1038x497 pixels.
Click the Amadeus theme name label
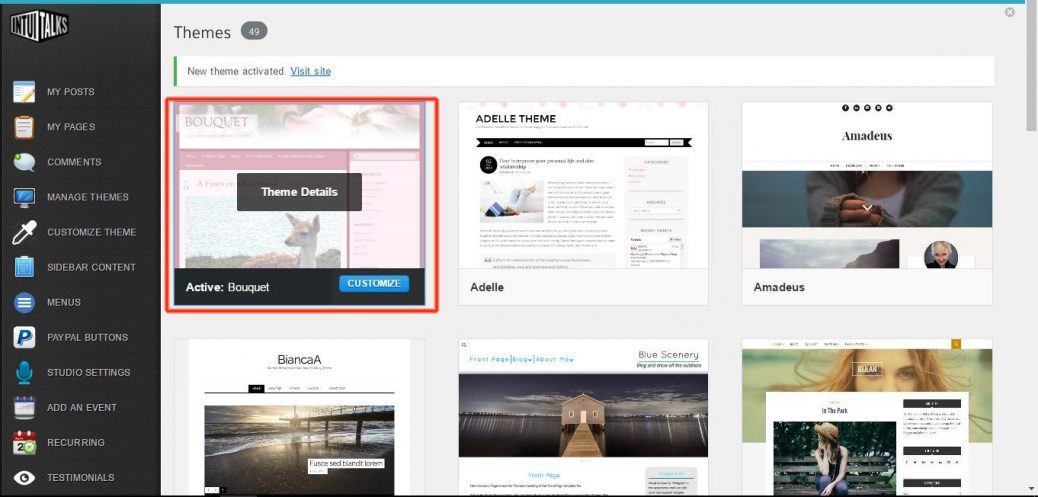(x=779, y=287)
